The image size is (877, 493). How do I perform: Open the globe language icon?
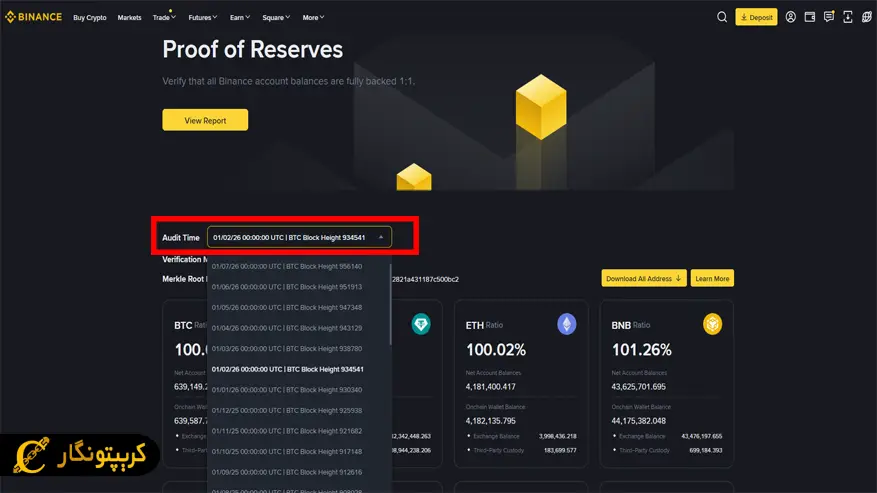coord(866,17)
